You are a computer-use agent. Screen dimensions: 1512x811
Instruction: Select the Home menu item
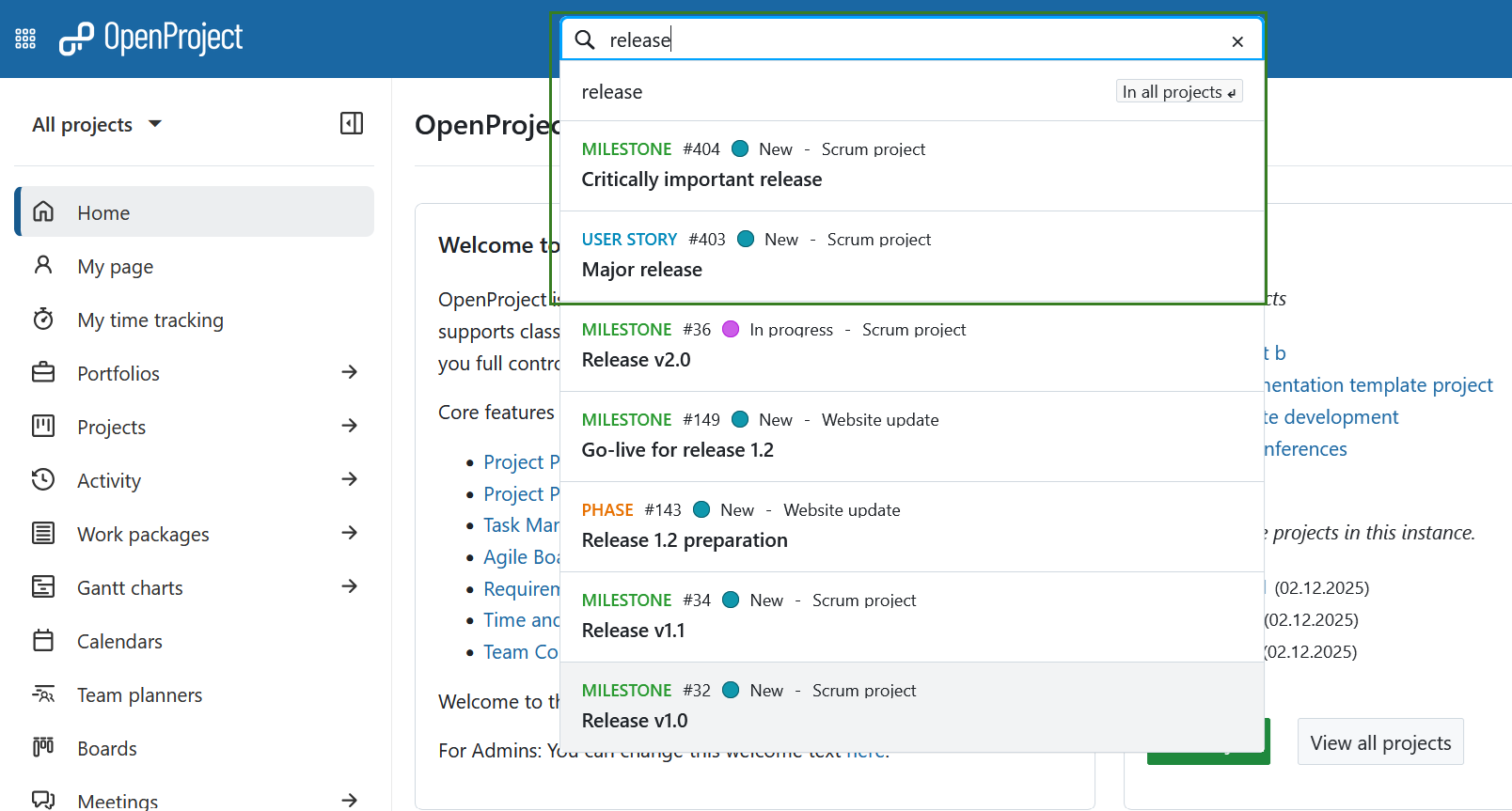pyautogui.click(x=194, y=212)
